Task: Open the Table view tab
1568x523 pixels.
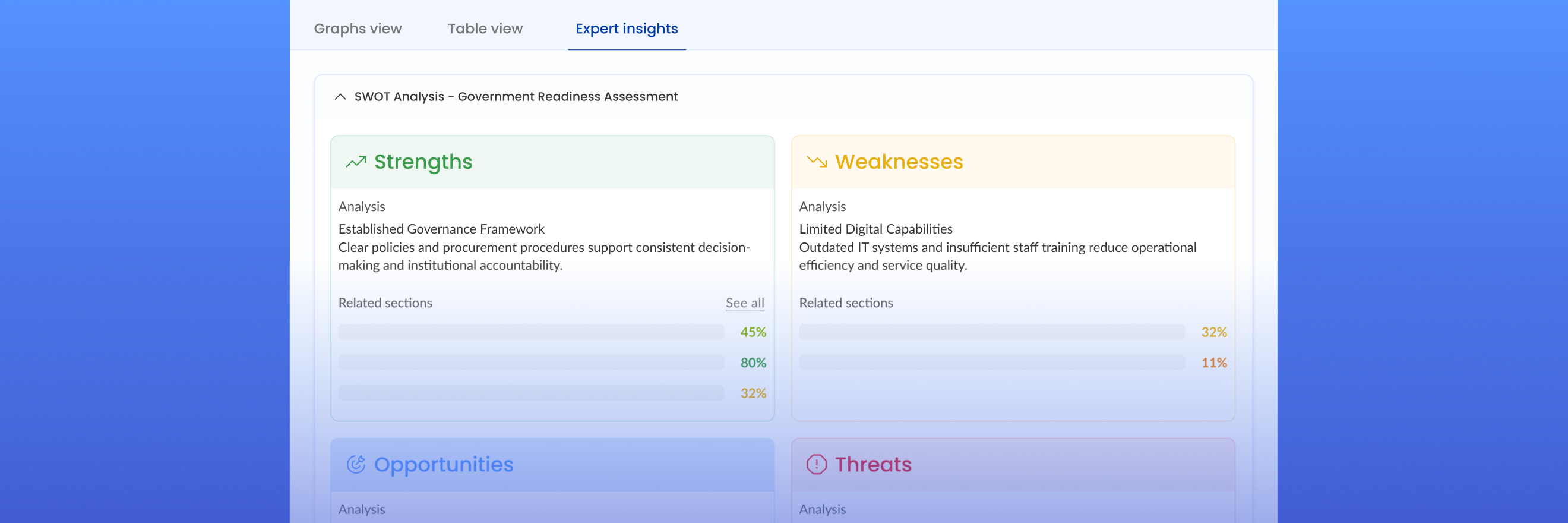Action: click(485, 29)
